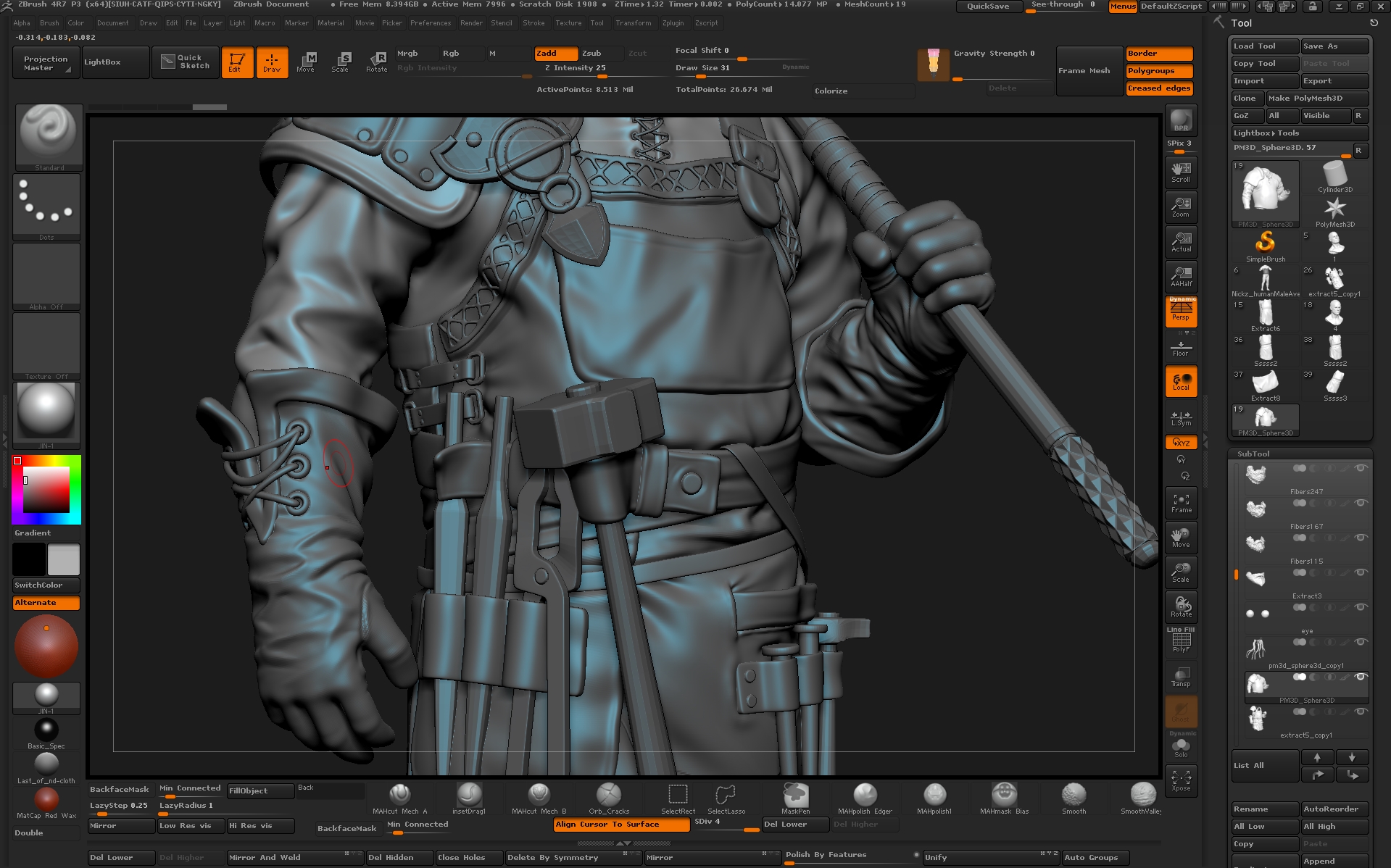Click the Xpose icon
The image size is (1391, 868).
1181,781
